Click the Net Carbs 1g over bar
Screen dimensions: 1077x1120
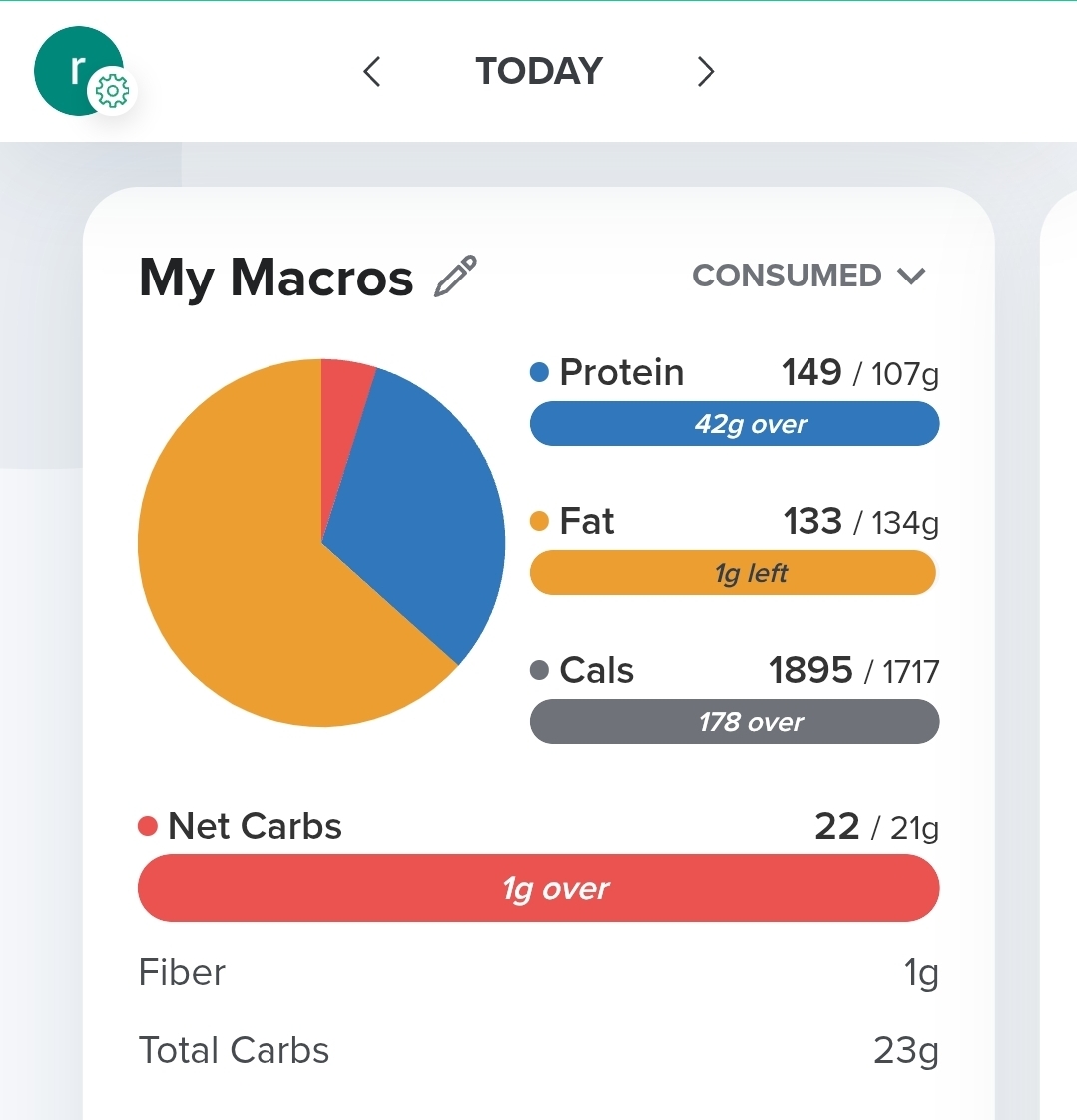coord(539,888)
